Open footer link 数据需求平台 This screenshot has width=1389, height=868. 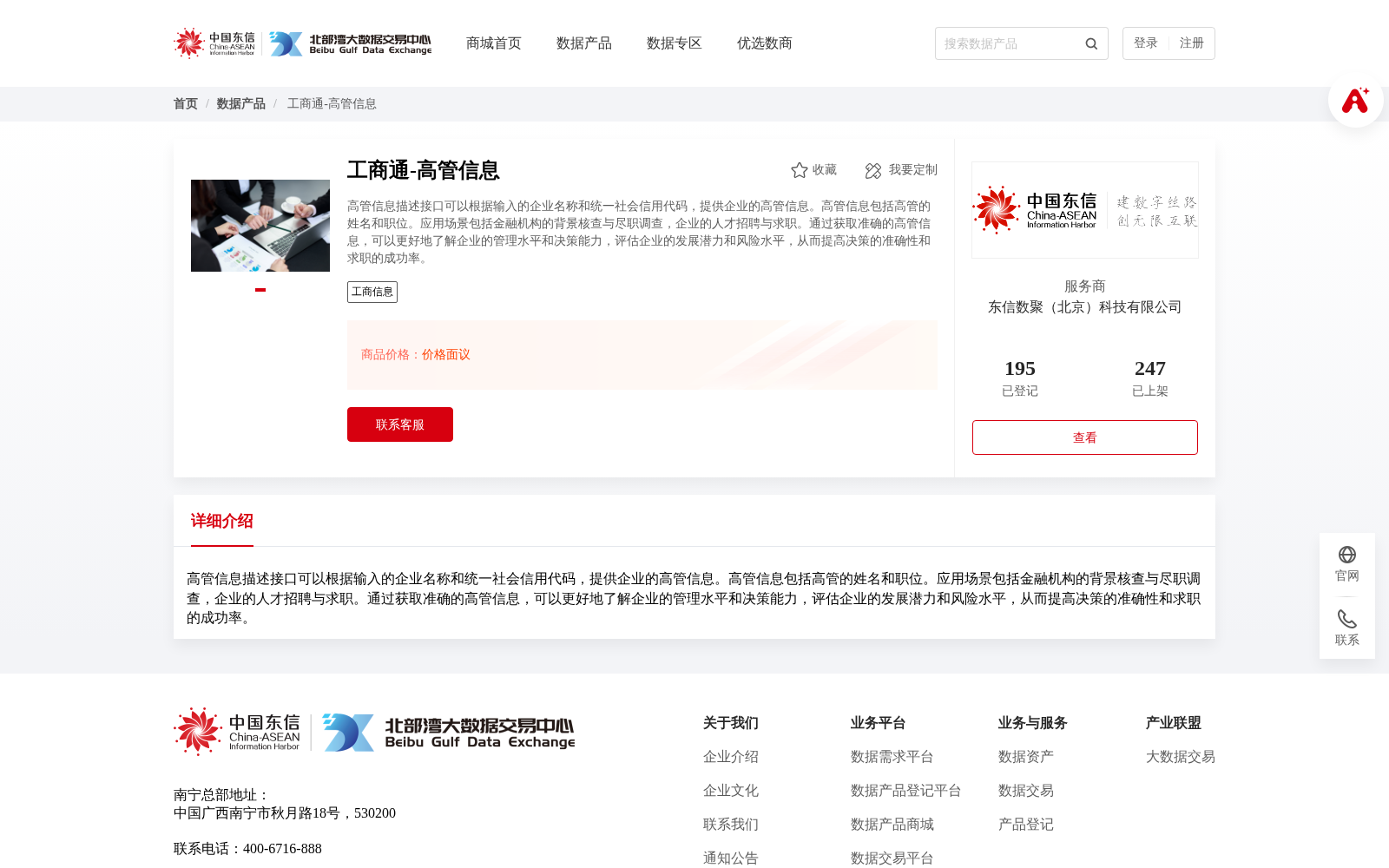pyautogui.click(x=892, y=757)
